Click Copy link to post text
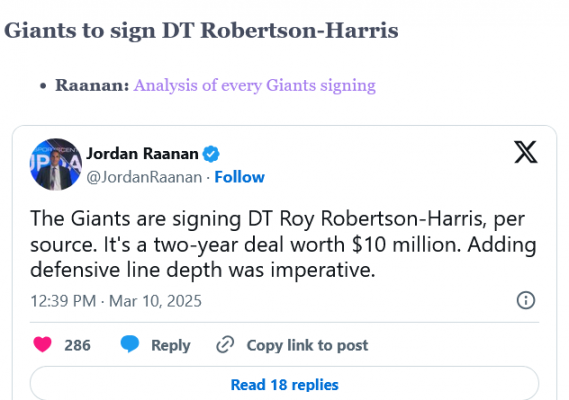 point(307,345)
